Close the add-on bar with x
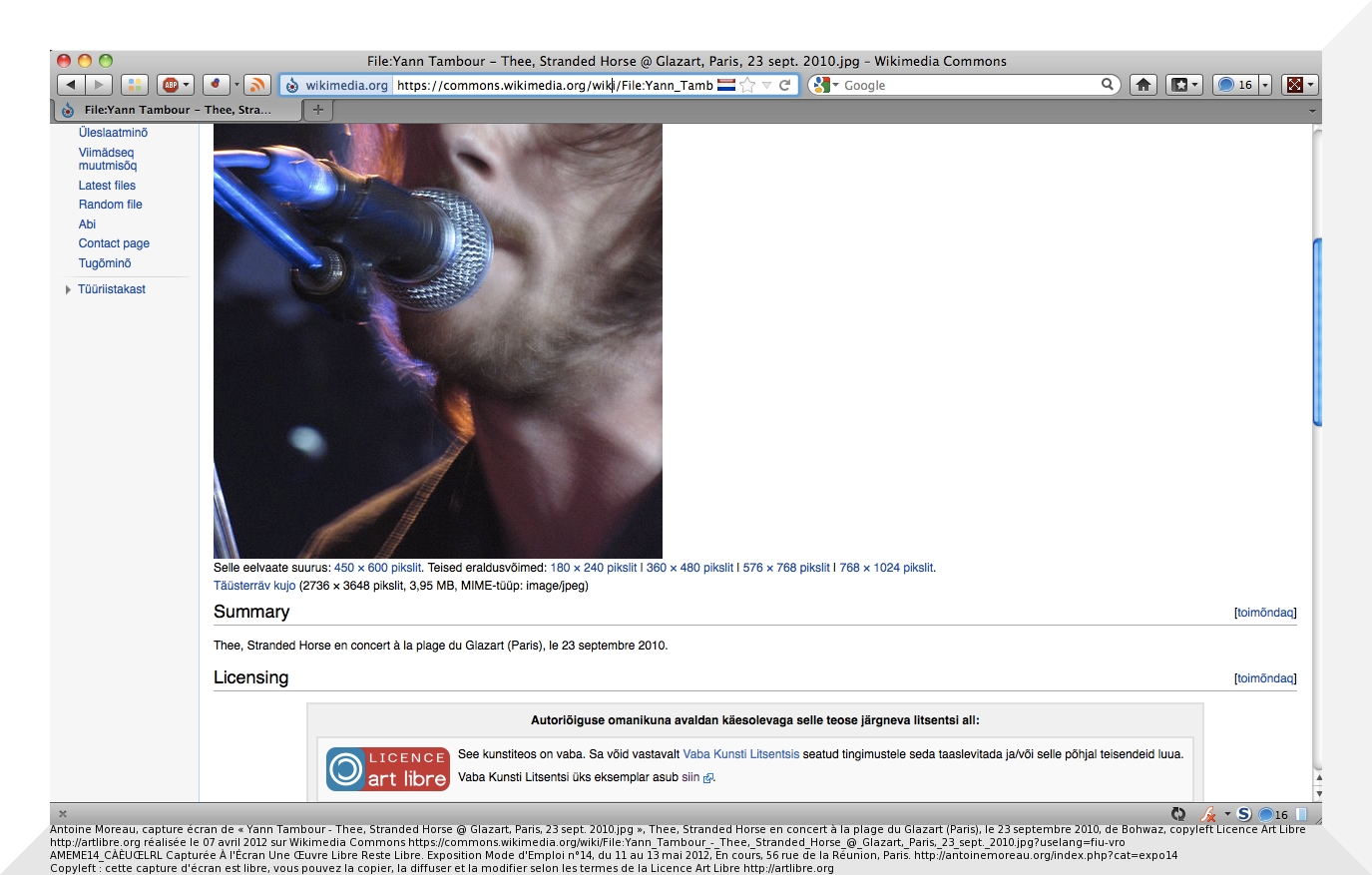This screenshot has width=1372, height=875. [x=63, y=814]
